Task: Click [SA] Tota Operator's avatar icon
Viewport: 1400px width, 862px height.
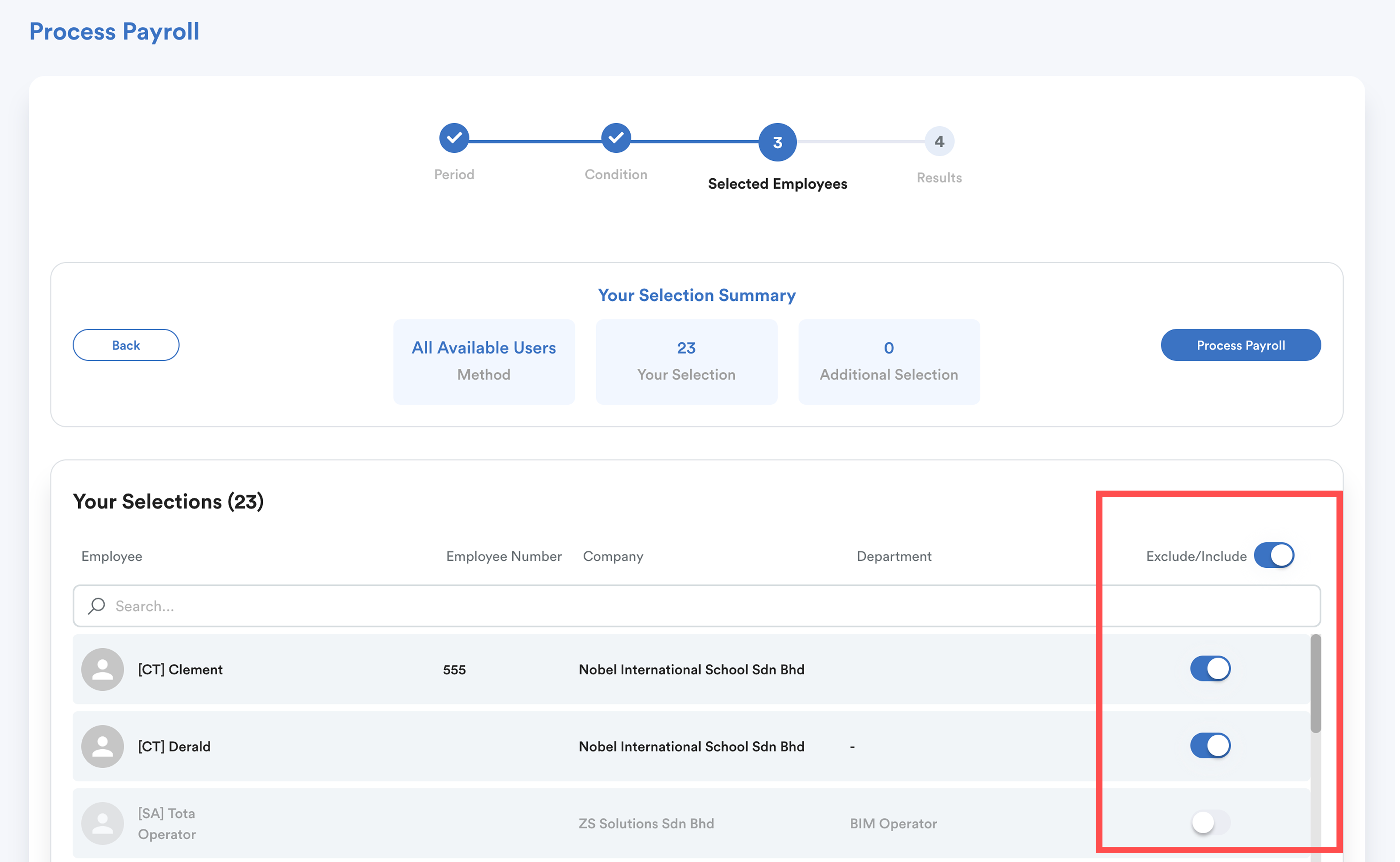Action: (102, 823)
